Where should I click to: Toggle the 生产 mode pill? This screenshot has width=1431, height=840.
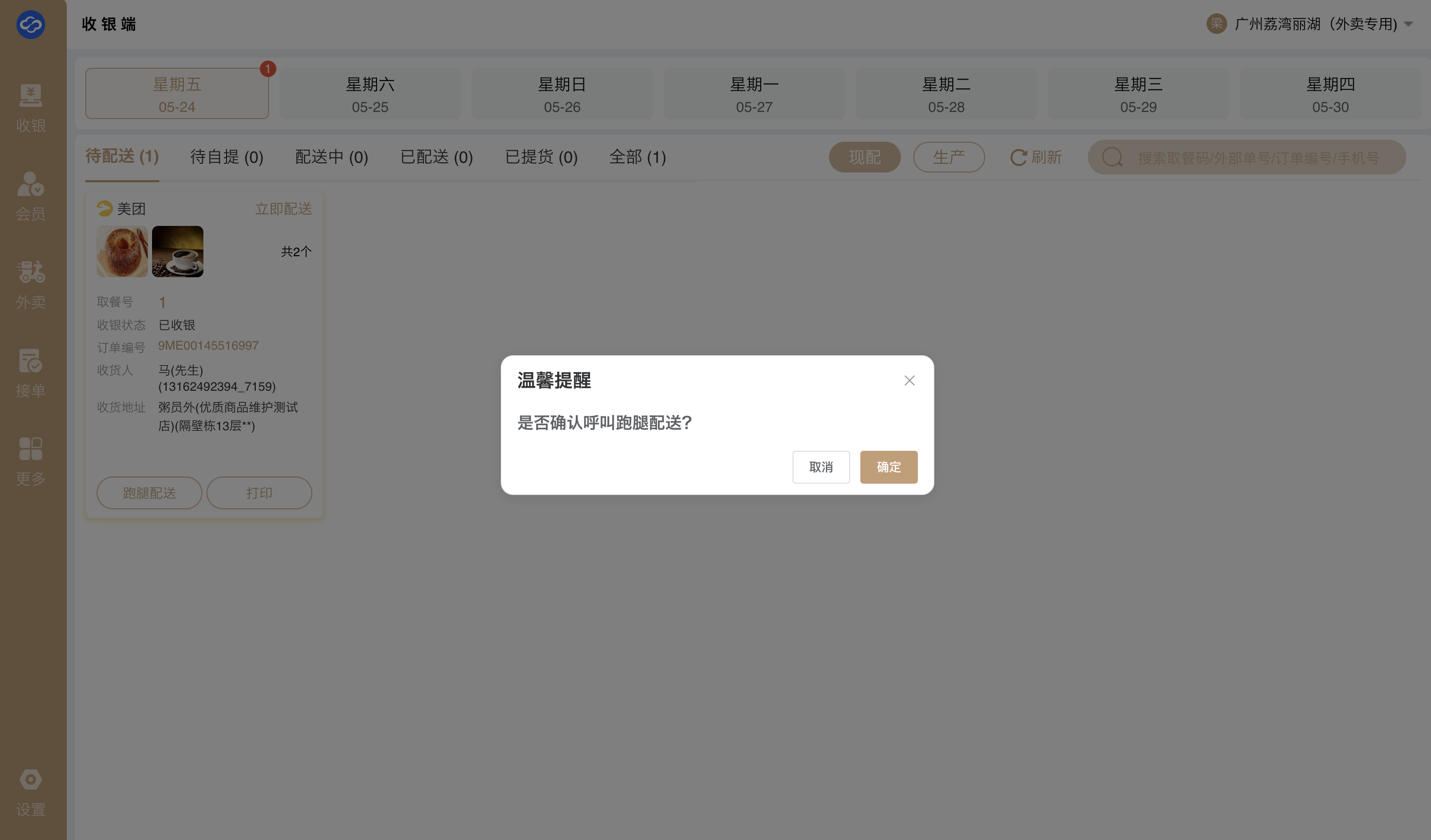[x=948, y=157]
